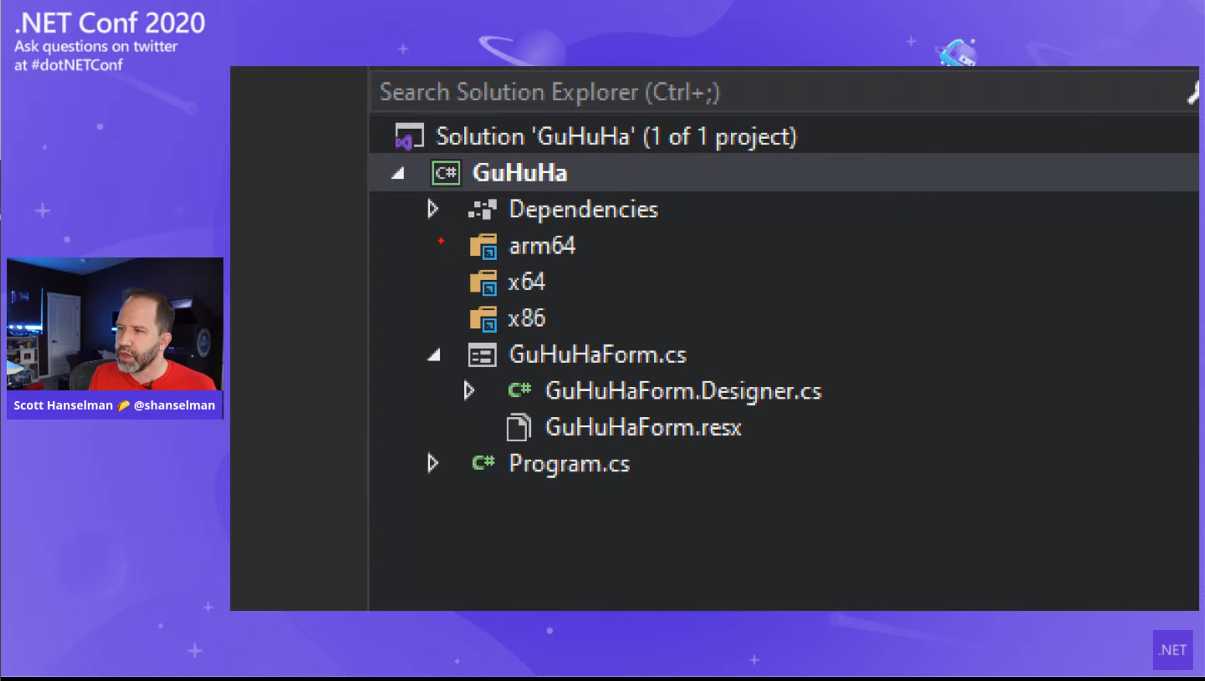Click the GuHuHaForm.resx file icon
Viewport: 1205px width, 681px height.
[x=518, y=428]
